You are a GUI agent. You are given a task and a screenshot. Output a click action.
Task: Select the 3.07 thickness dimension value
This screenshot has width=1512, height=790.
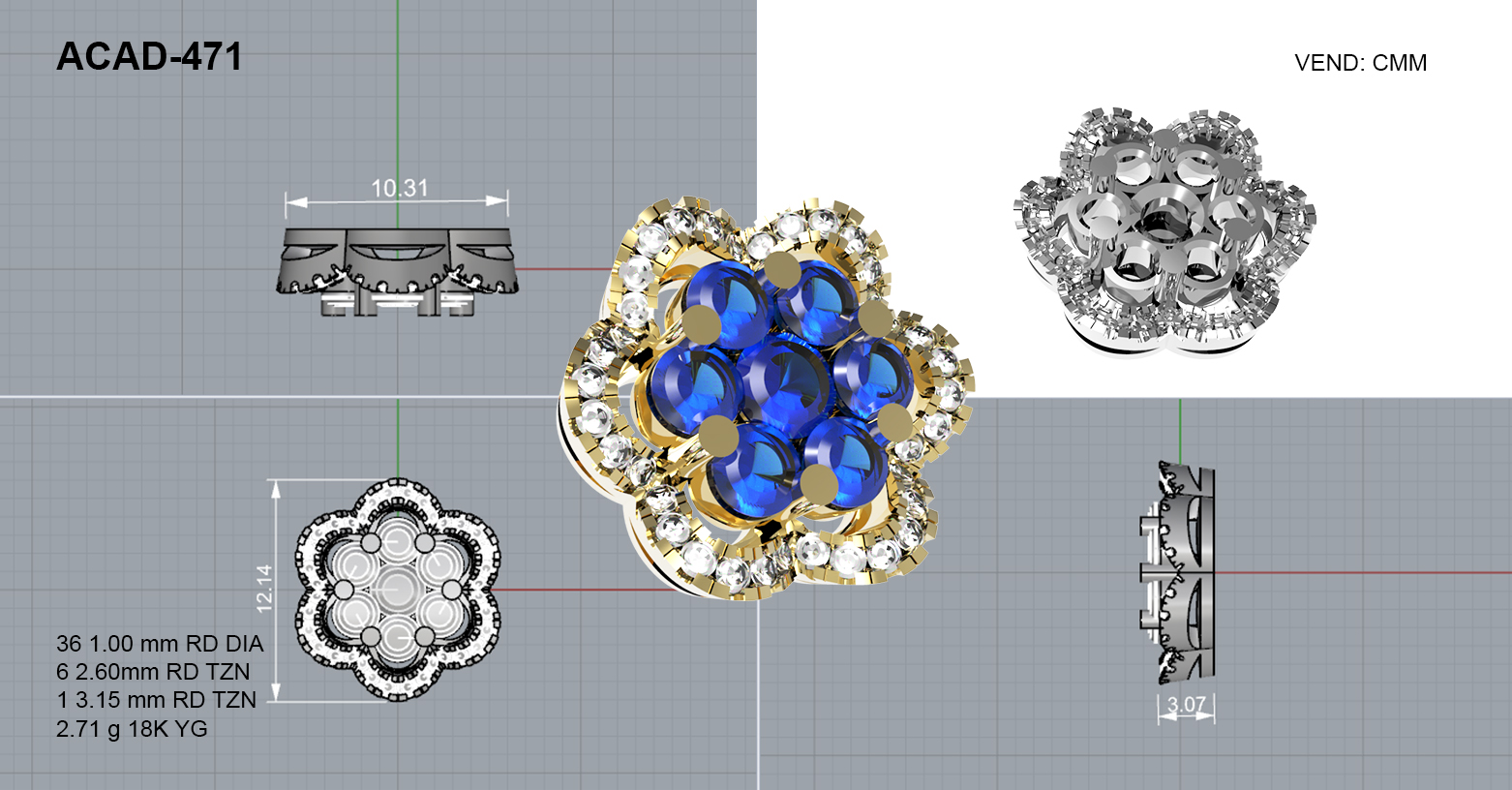tap(1187, 705)
